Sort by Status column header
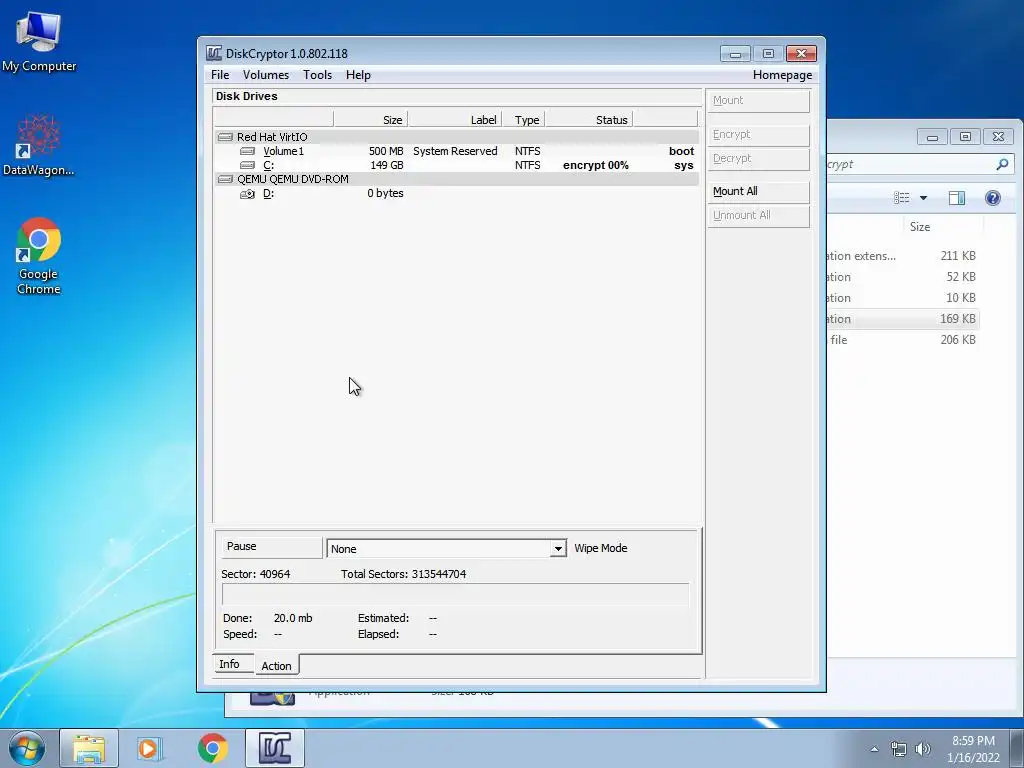 pos(588,120)
